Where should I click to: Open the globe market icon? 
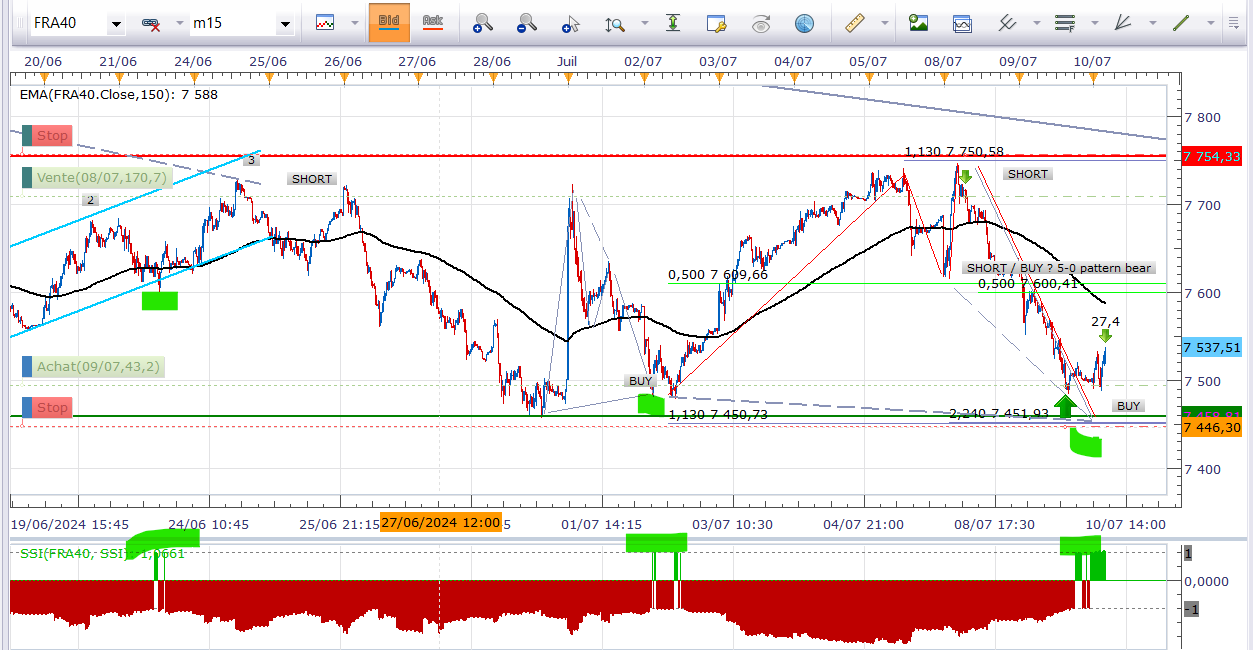[804, 22]
